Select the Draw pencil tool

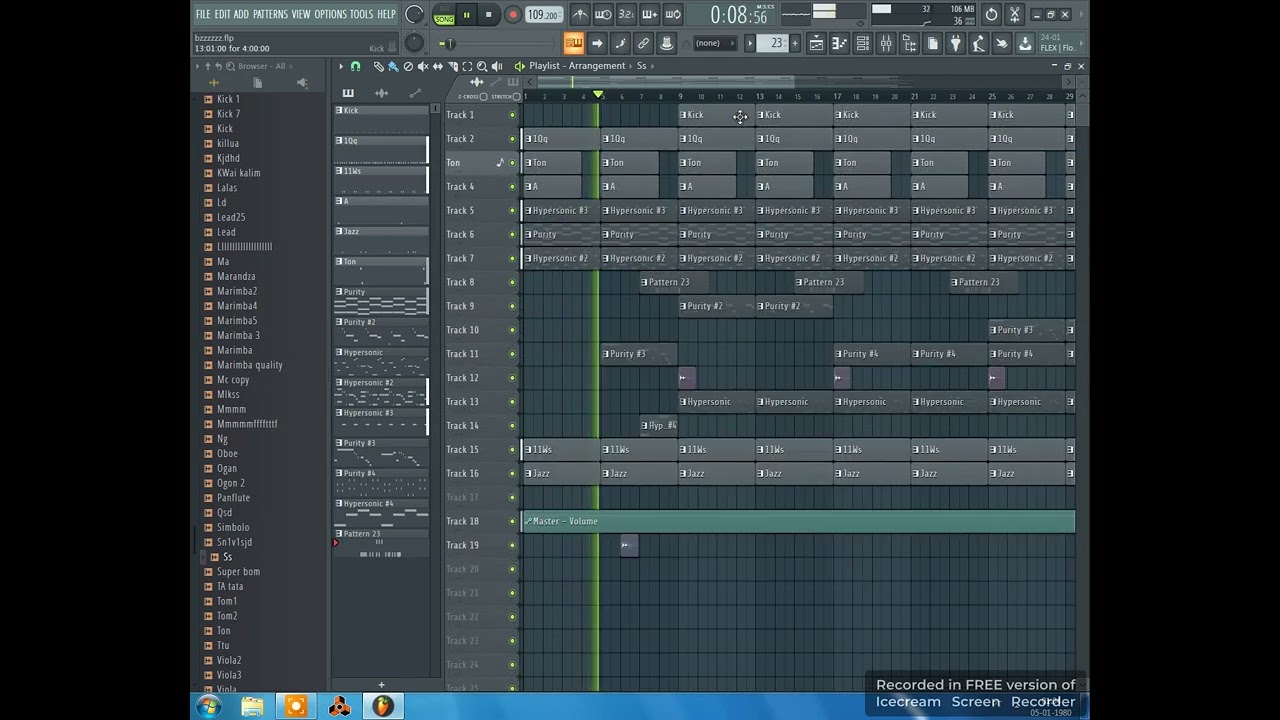coord(379,66)
